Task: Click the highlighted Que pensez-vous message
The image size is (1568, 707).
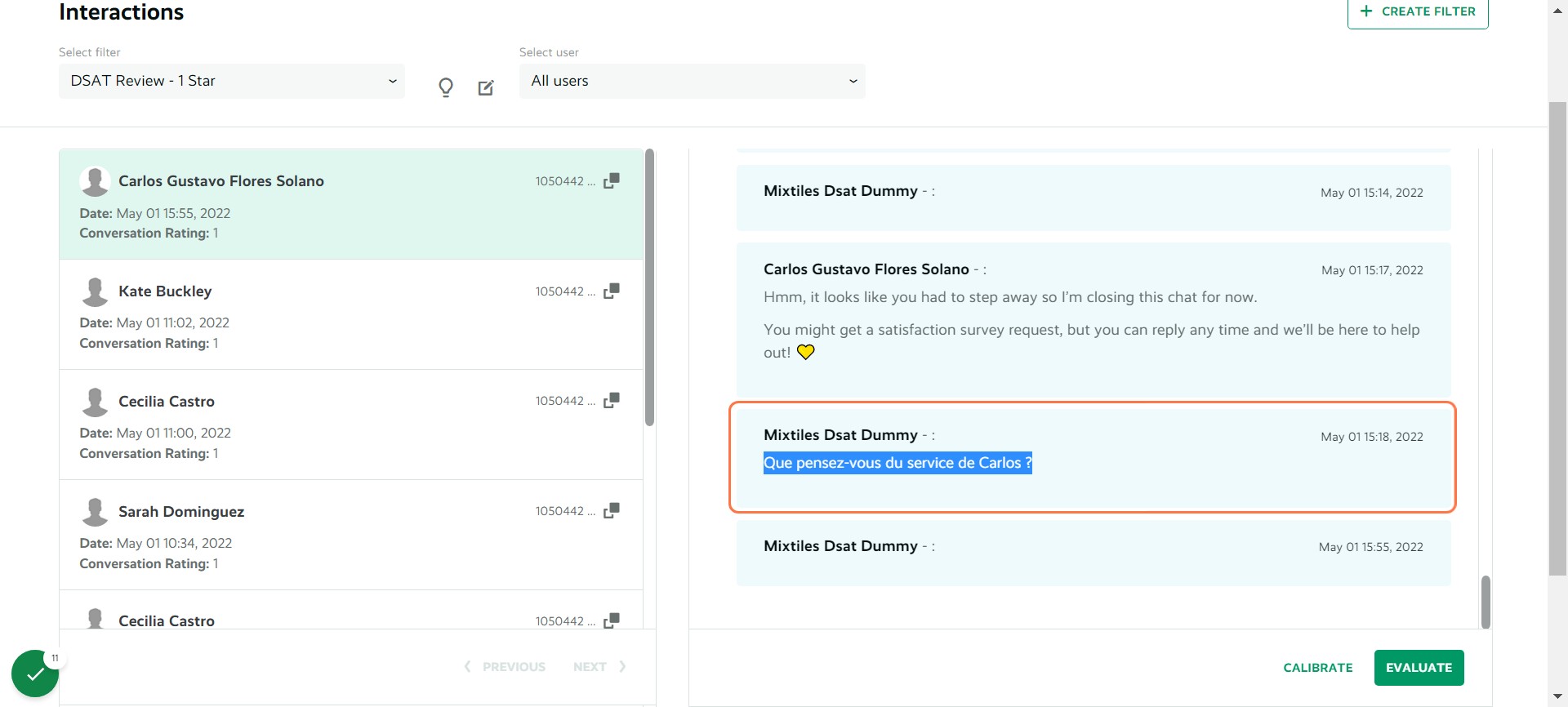Action: point(898,463)
